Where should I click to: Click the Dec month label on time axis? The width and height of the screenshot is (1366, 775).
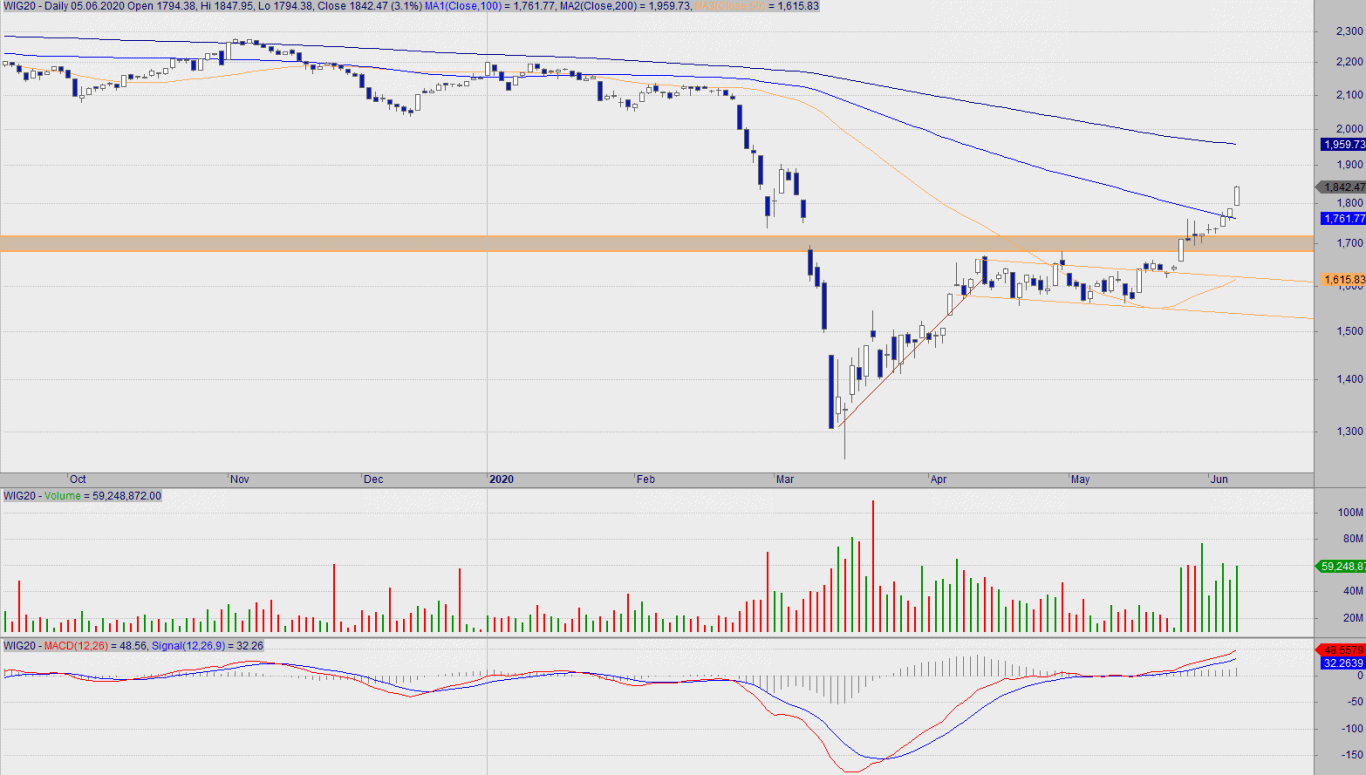coord(373,479)
